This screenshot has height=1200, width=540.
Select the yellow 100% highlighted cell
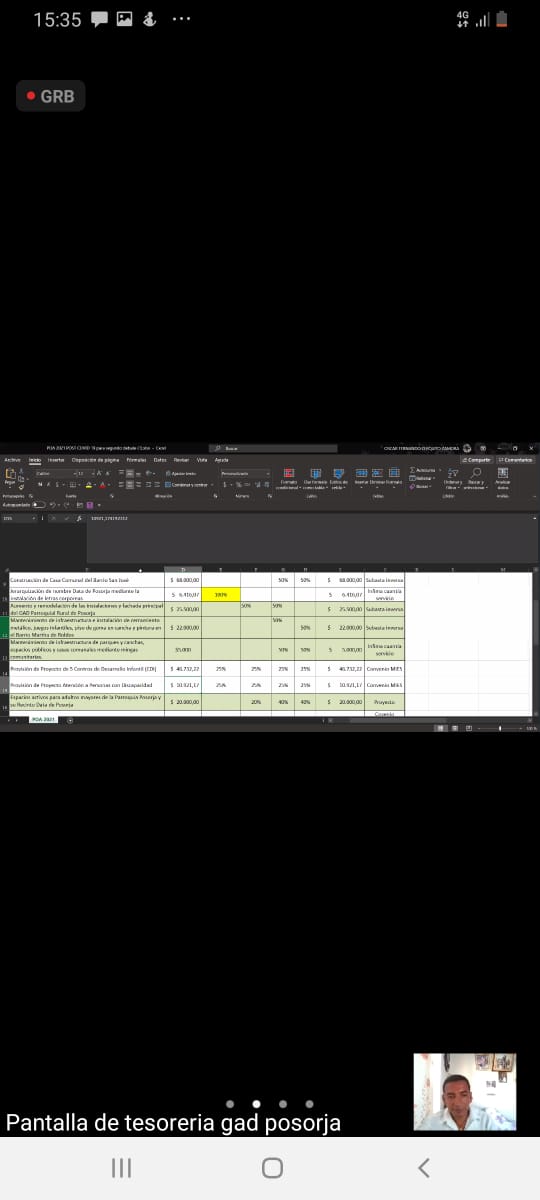pyautogui.click(x=220, y=594)
